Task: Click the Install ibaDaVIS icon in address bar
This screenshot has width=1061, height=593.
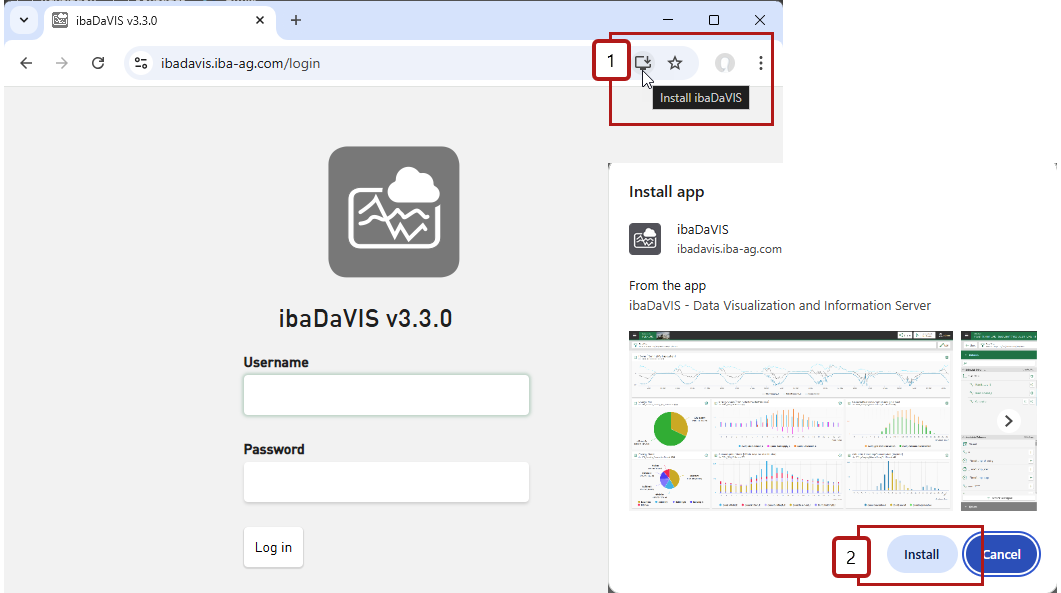Action: (643, 63)
